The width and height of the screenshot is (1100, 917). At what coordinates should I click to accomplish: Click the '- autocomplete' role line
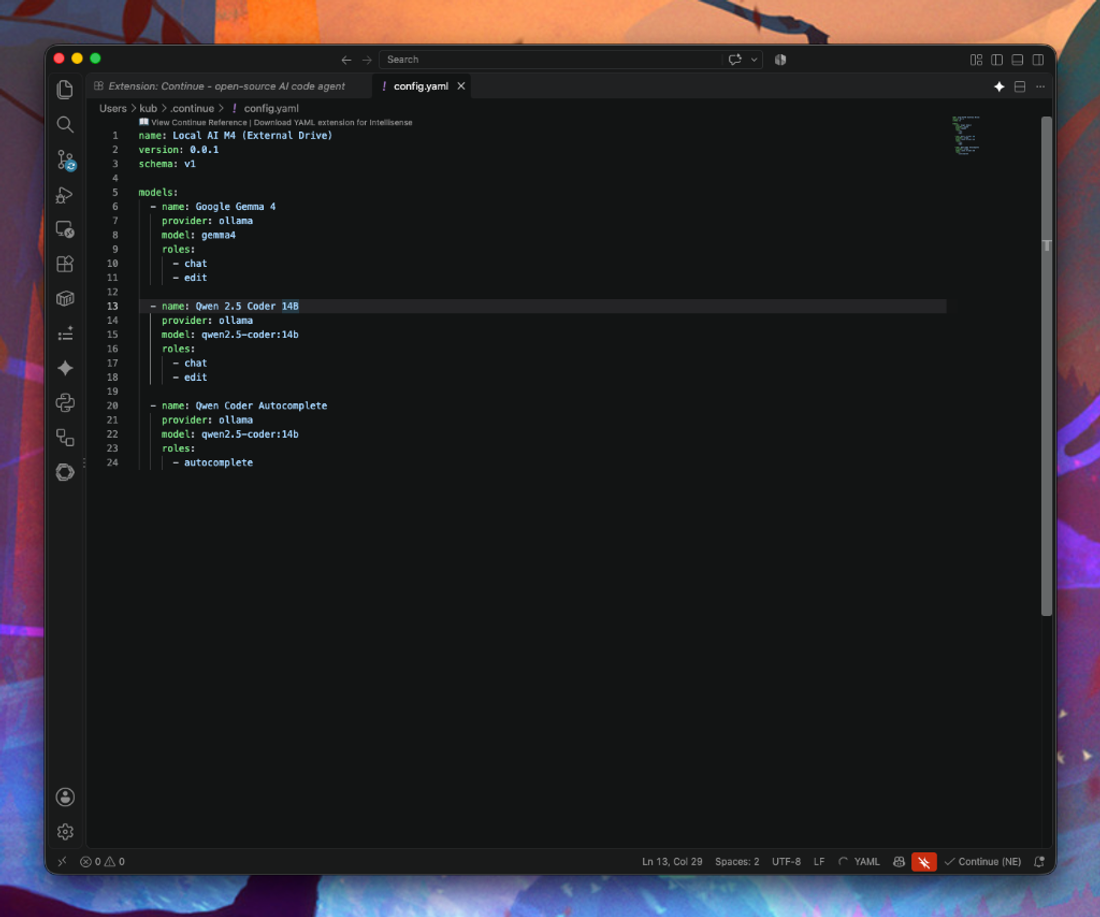(213, 462)
